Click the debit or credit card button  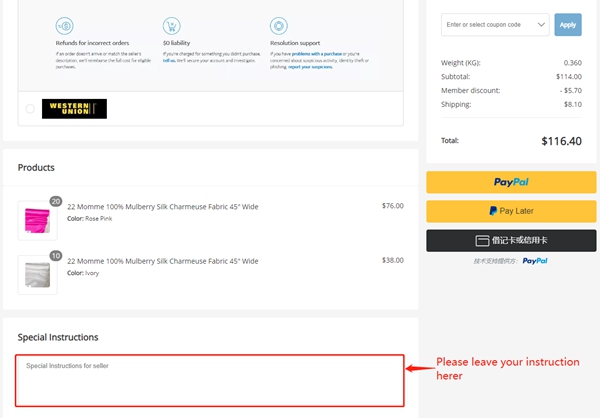coord(511,240)
